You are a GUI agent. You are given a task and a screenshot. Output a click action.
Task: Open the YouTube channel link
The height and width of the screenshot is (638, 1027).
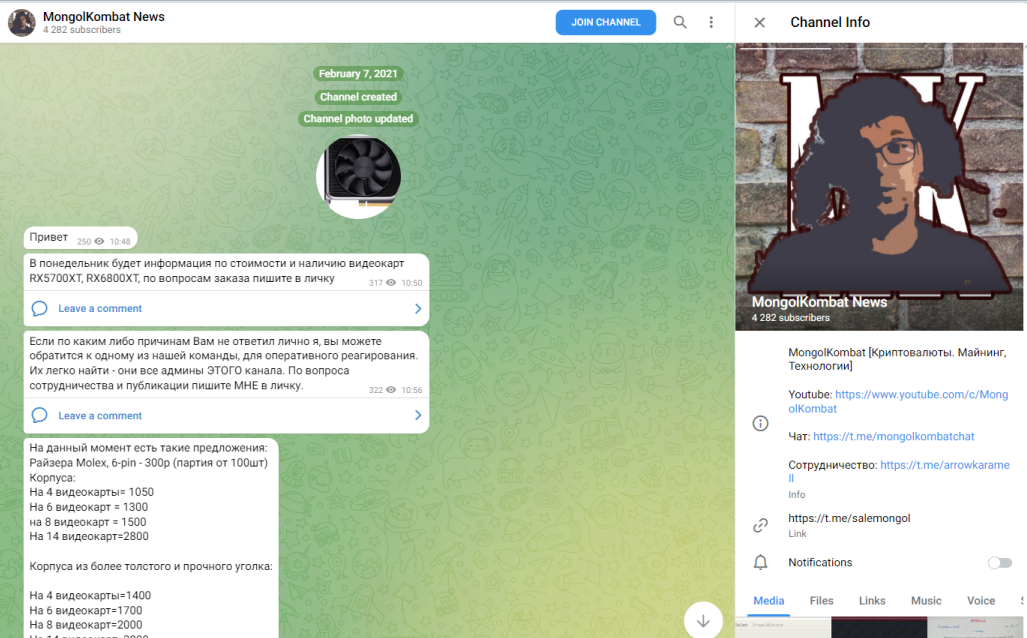coord(899,402)
